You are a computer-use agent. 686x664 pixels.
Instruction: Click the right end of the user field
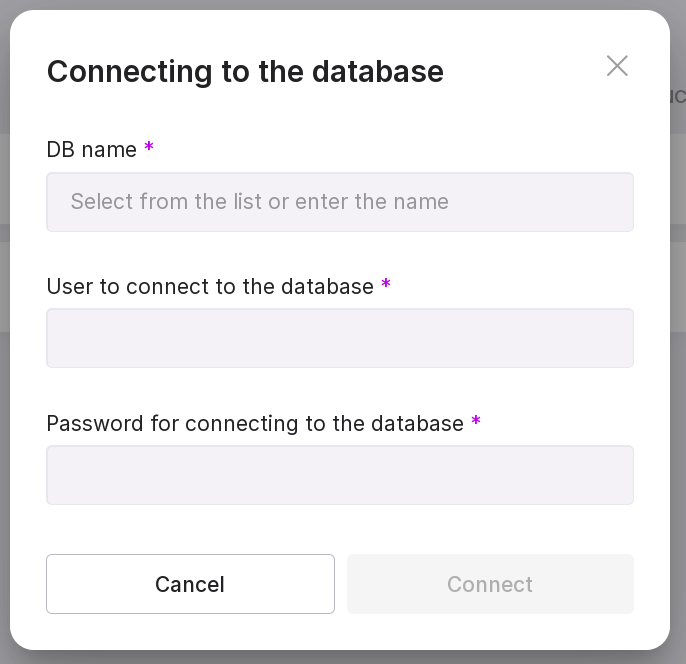(x=610, y=338)
